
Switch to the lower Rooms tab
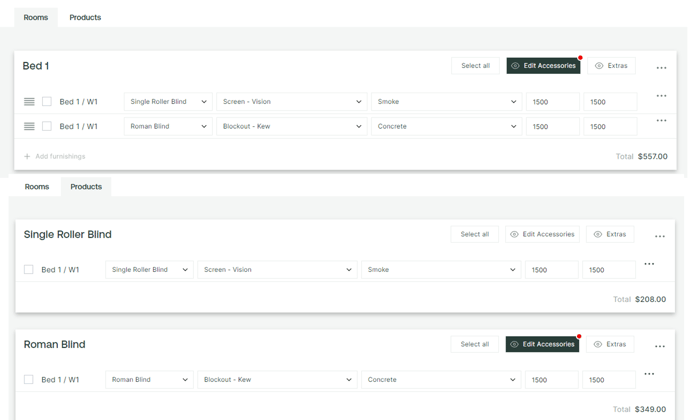(37, 187)
